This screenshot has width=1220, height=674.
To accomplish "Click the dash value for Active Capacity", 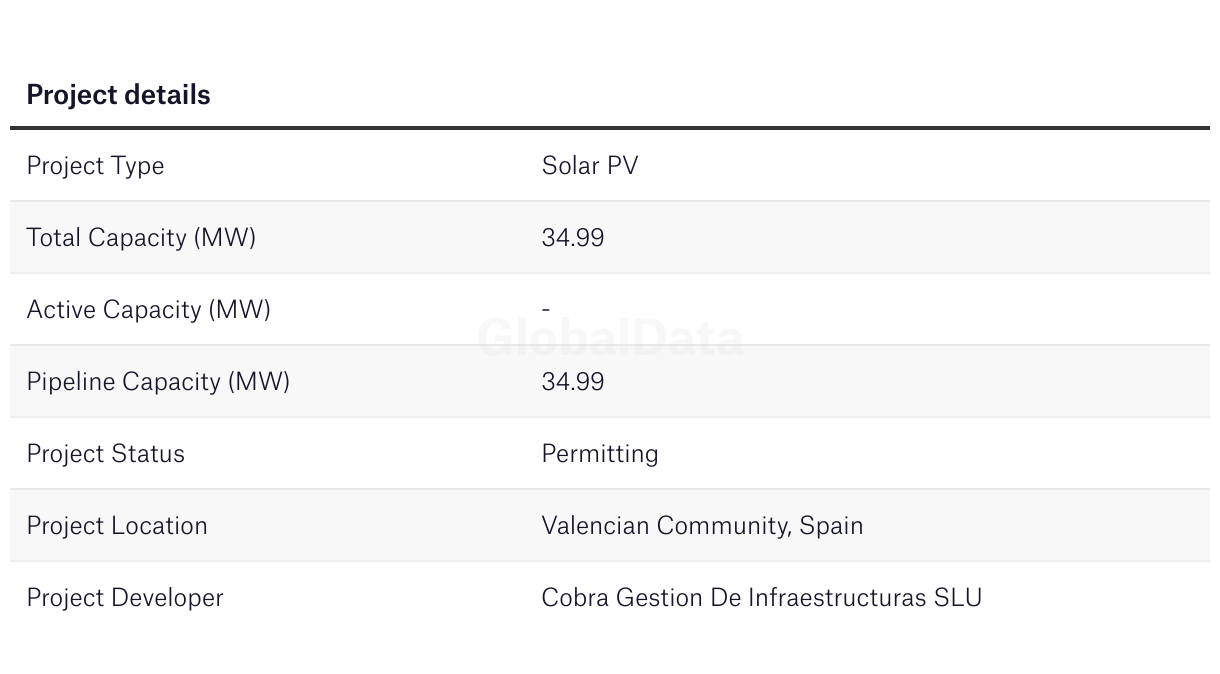I will click(546, 310).
